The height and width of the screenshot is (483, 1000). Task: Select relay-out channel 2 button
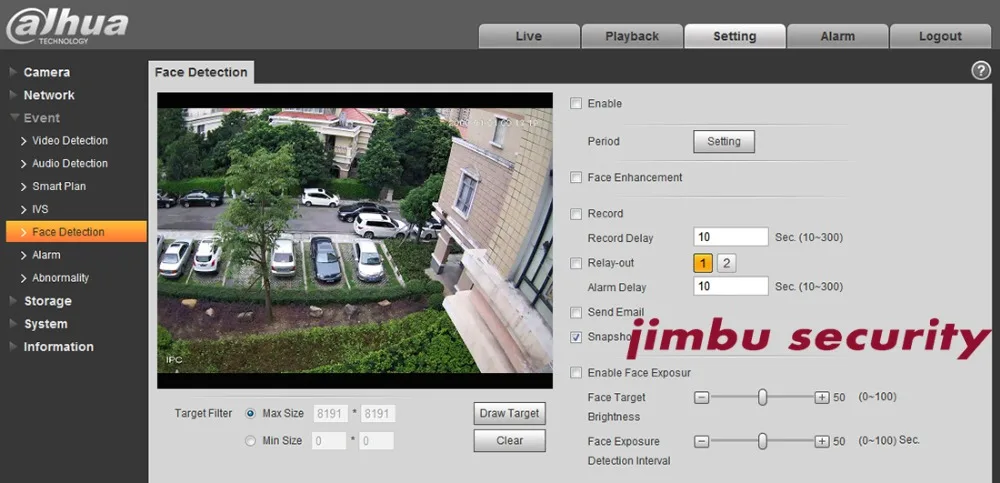726,263
